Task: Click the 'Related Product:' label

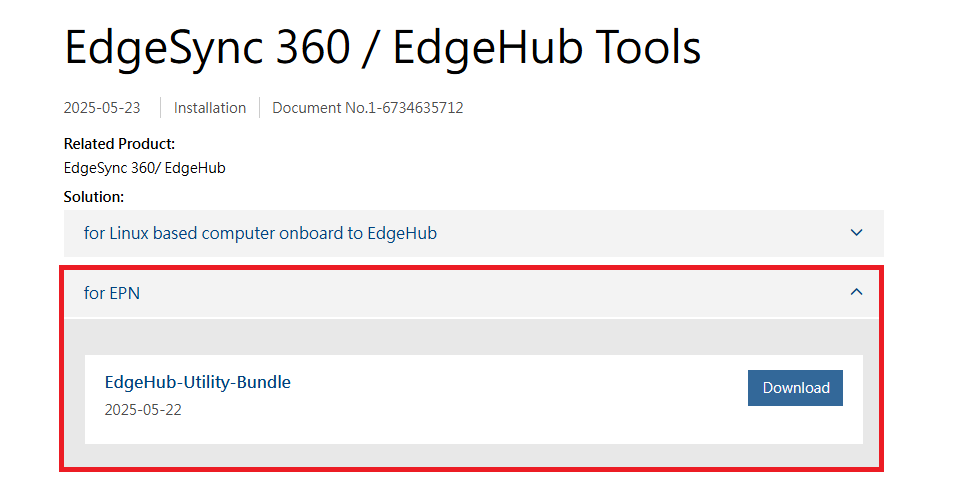Action: tap(119, 144)
